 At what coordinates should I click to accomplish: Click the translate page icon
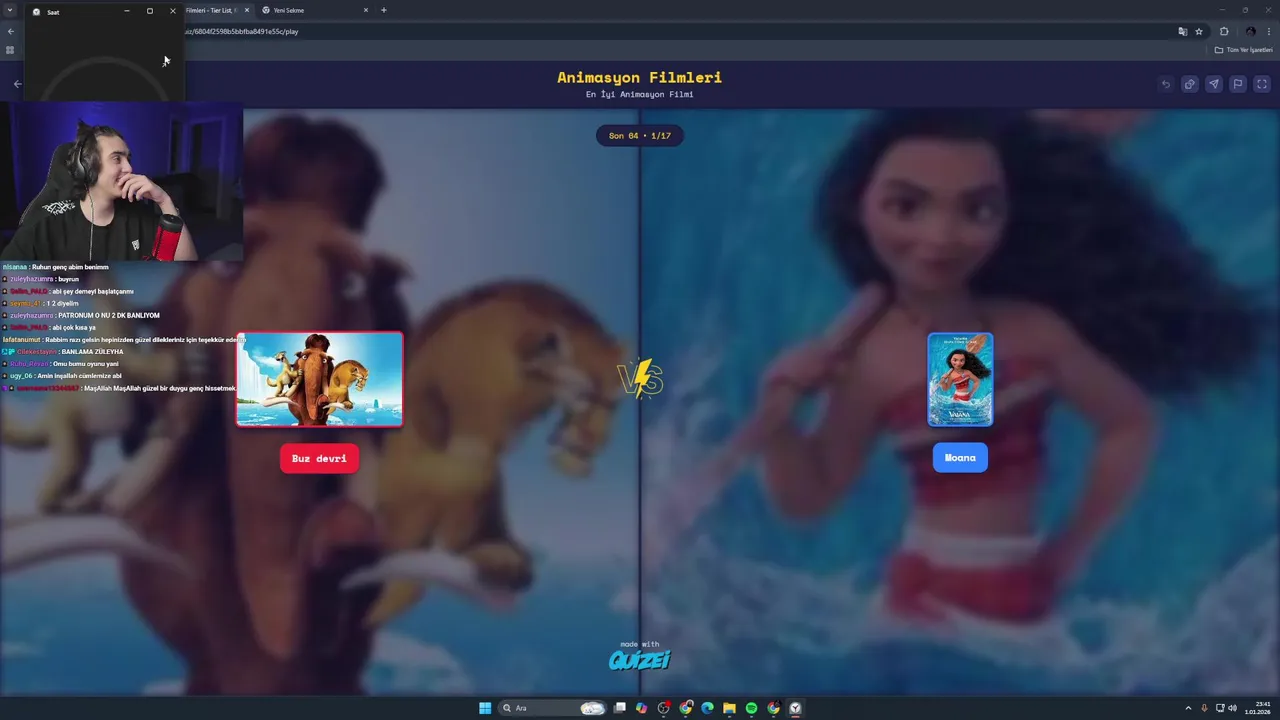click(1183, 31)
